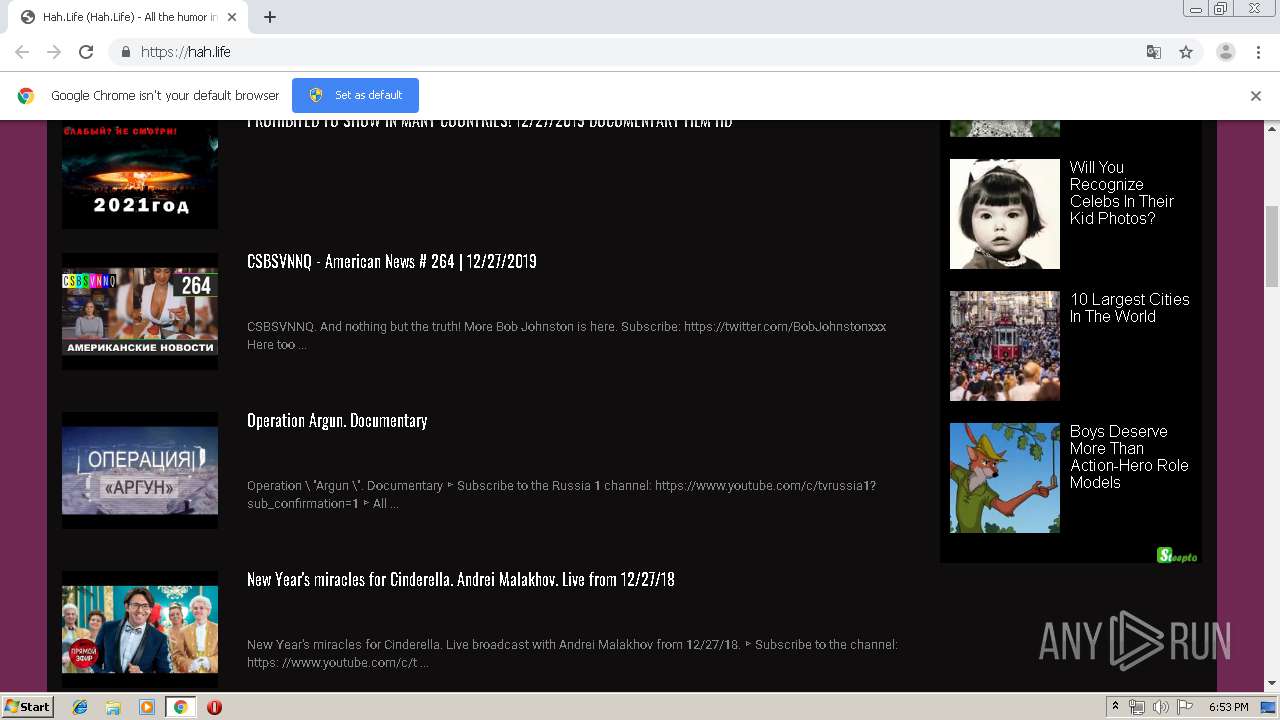
Task: Open the media player taskbar icon
Action: tap(147, 707)
